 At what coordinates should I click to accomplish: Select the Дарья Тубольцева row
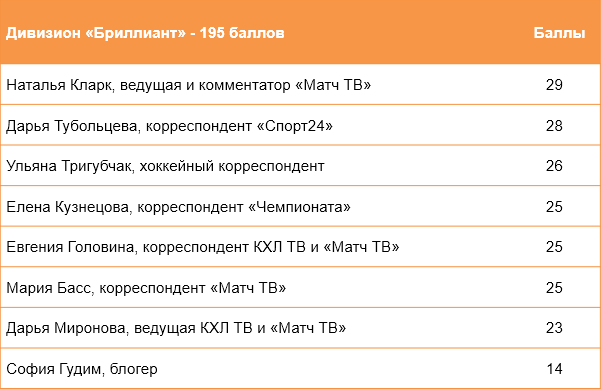point(300,125)
